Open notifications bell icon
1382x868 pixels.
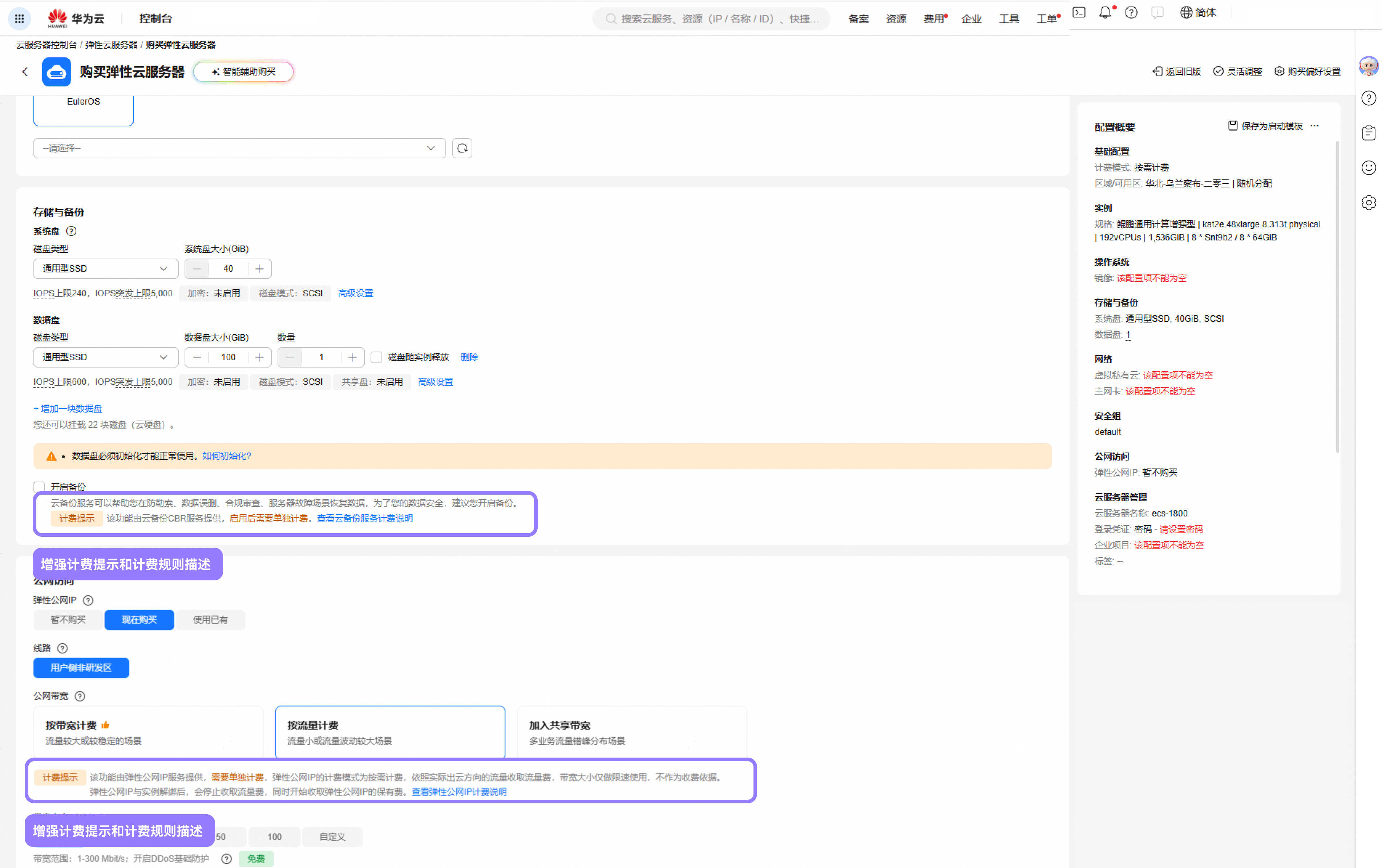(1105, 13)
